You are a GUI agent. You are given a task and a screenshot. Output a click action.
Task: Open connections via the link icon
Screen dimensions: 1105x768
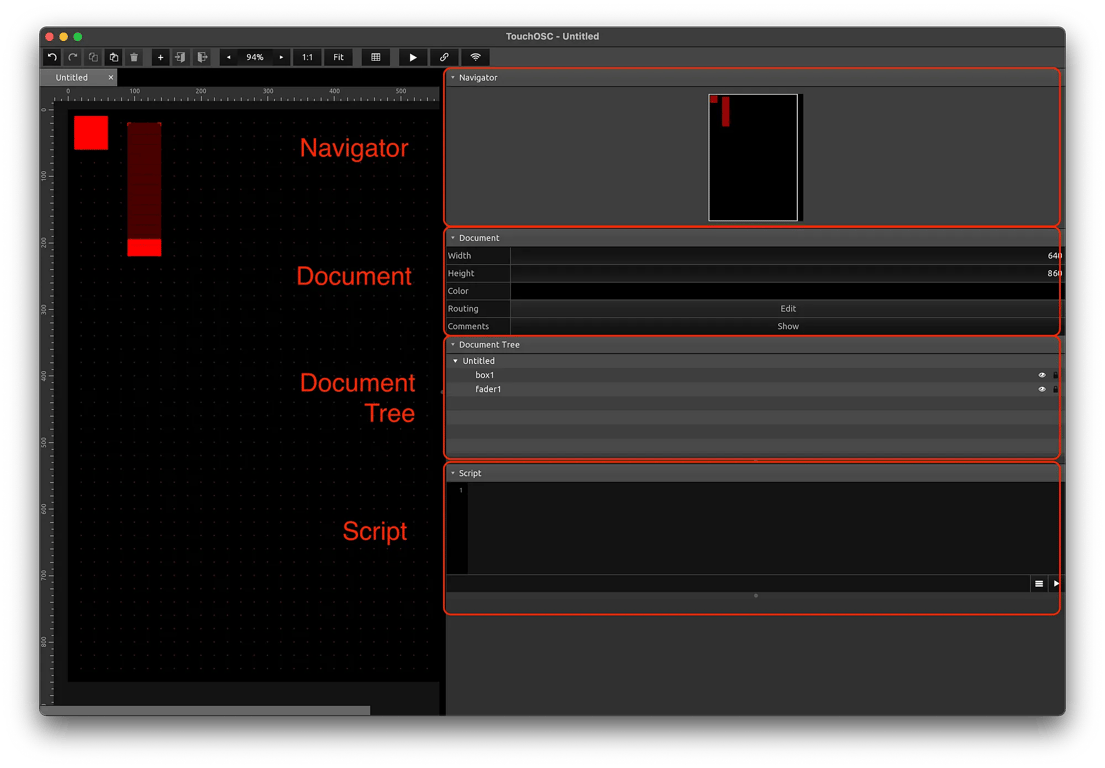[444, 57]
